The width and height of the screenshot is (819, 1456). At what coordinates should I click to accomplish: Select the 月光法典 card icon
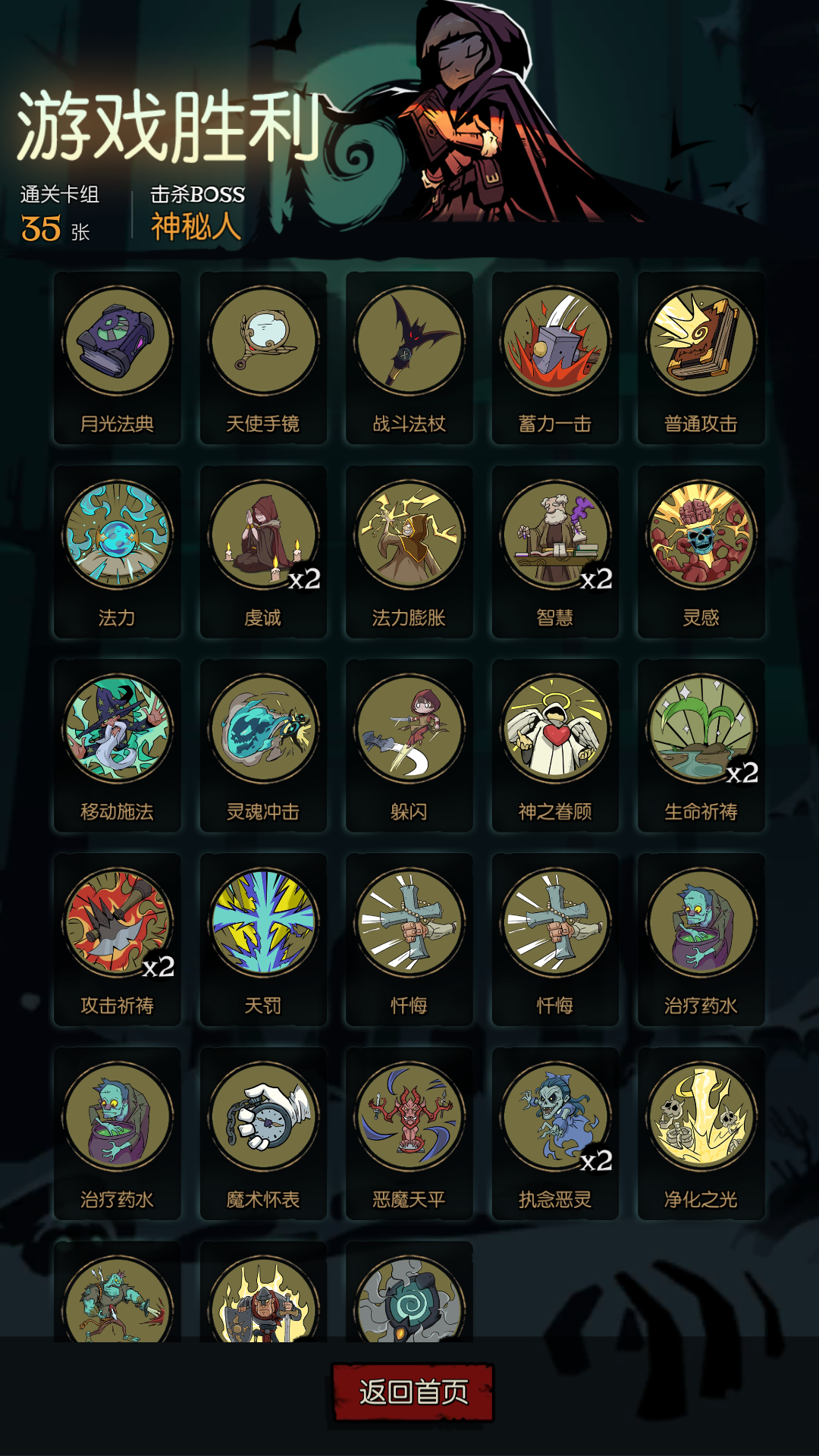[118, 358]
